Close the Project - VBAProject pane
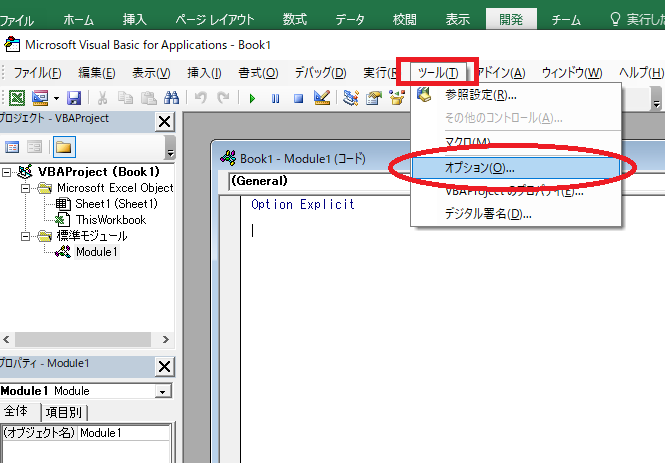The width and height of the screenshot is (665, 463). click(165, 122)
